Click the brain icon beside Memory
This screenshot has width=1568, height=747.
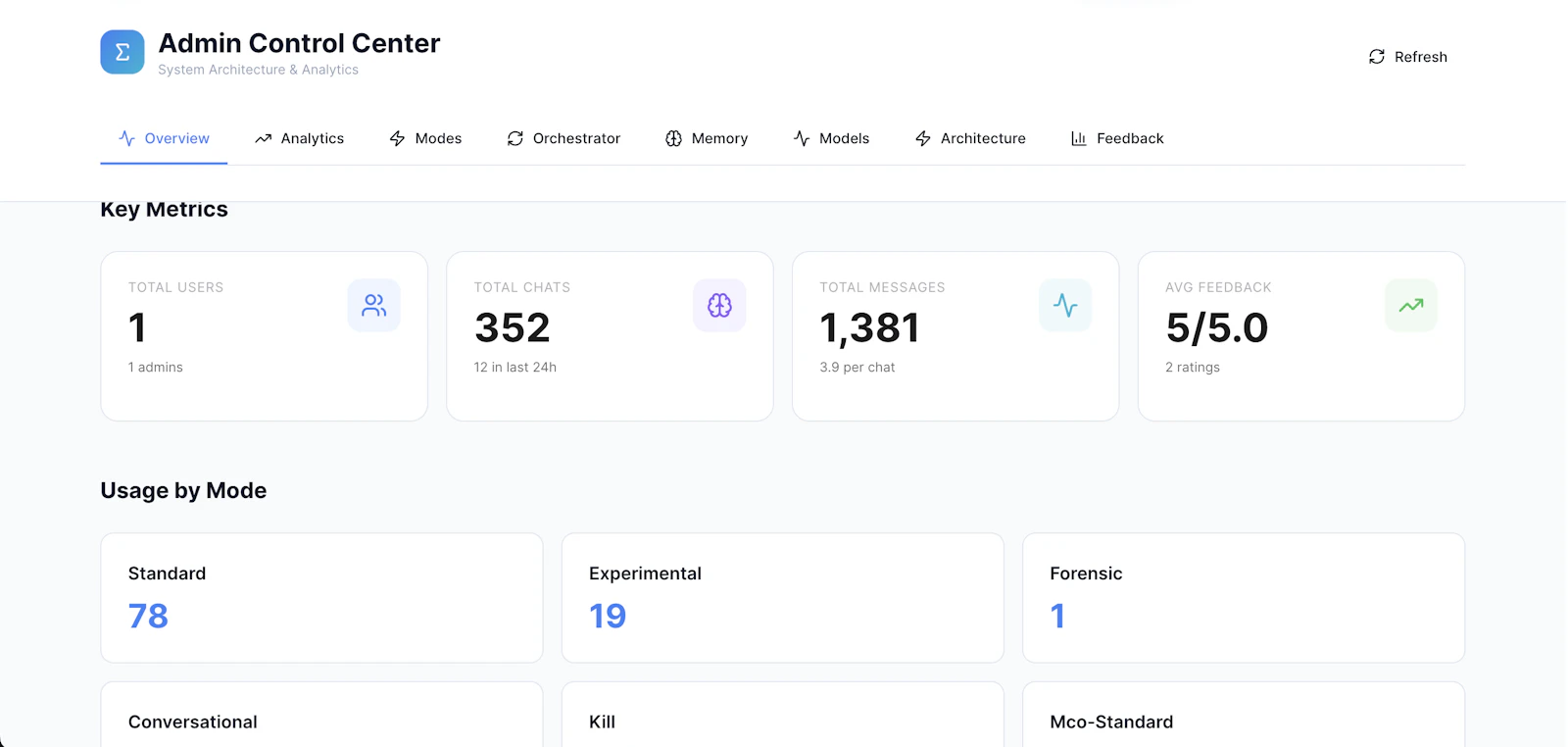pos(674,138)
